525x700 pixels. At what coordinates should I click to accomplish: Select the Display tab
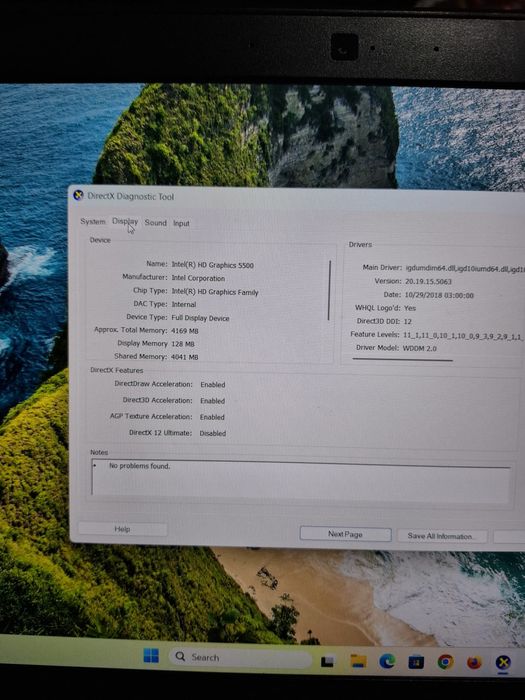click(x=125, y=221)
